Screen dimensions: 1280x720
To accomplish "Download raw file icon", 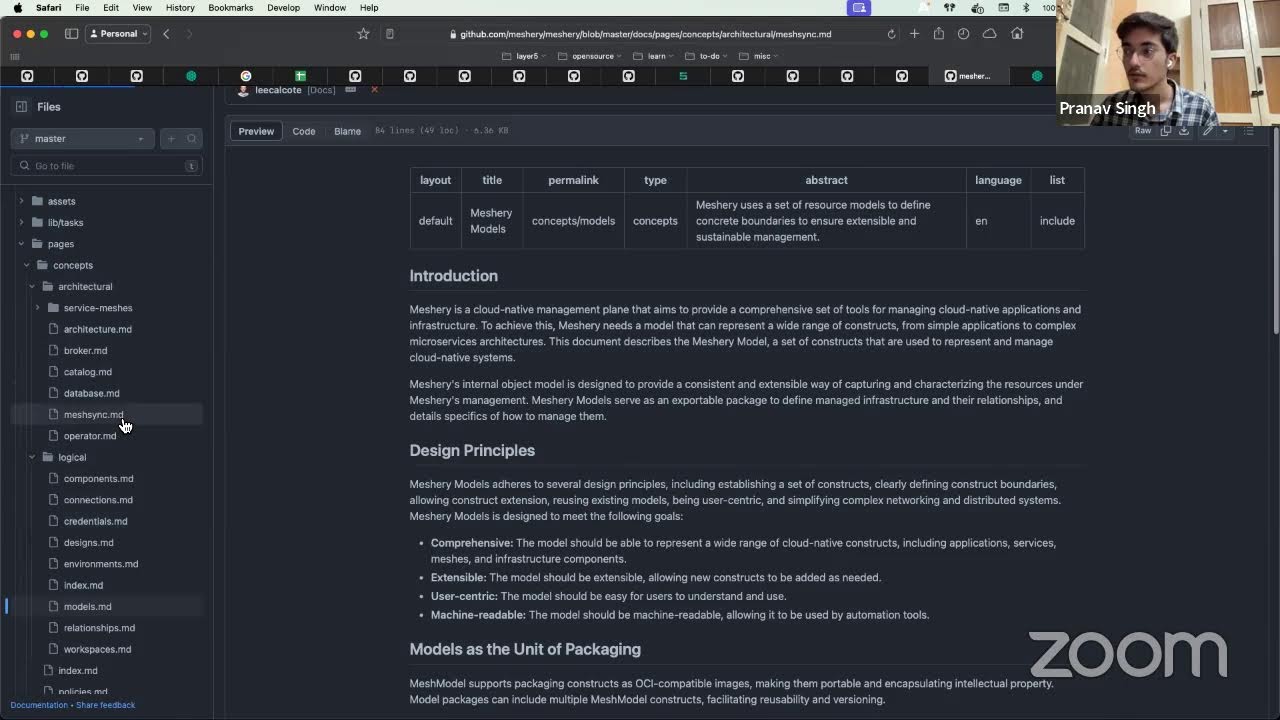I will (1184, 131).
